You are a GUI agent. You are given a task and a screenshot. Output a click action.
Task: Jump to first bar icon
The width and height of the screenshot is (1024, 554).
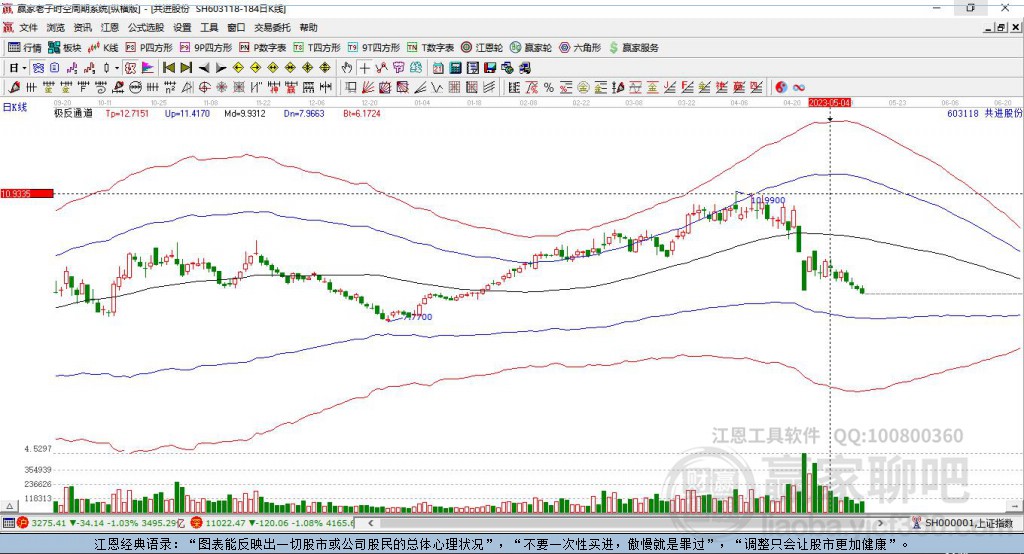(169, 68)
